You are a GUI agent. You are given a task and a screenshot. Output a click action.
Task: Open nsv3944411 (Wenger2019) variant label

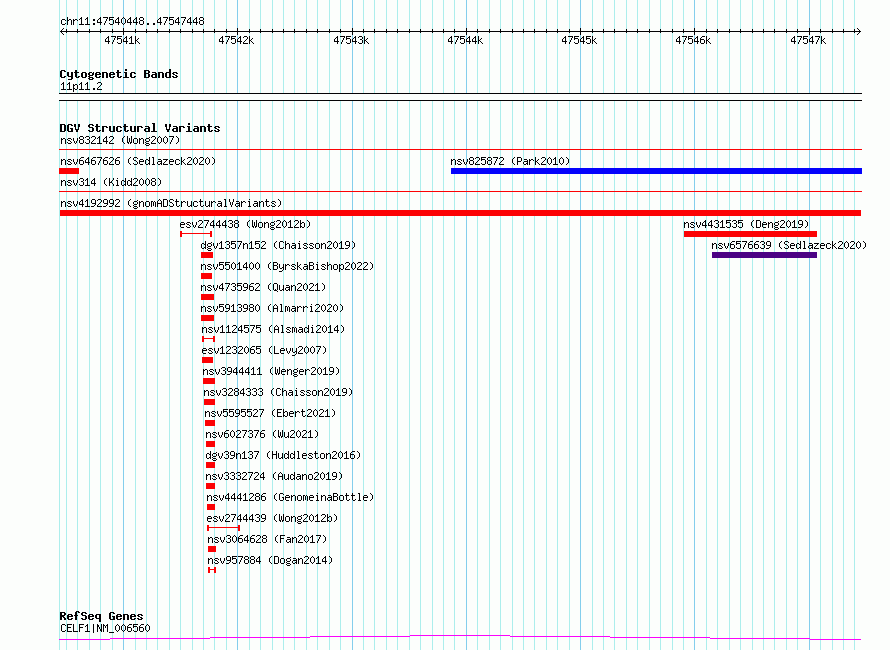click(271, 371)
